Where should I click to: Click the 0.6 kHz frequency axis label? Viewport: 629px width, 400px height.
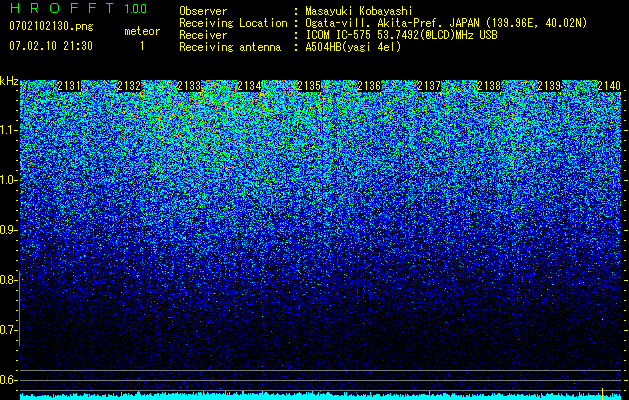tap(9, 380)
